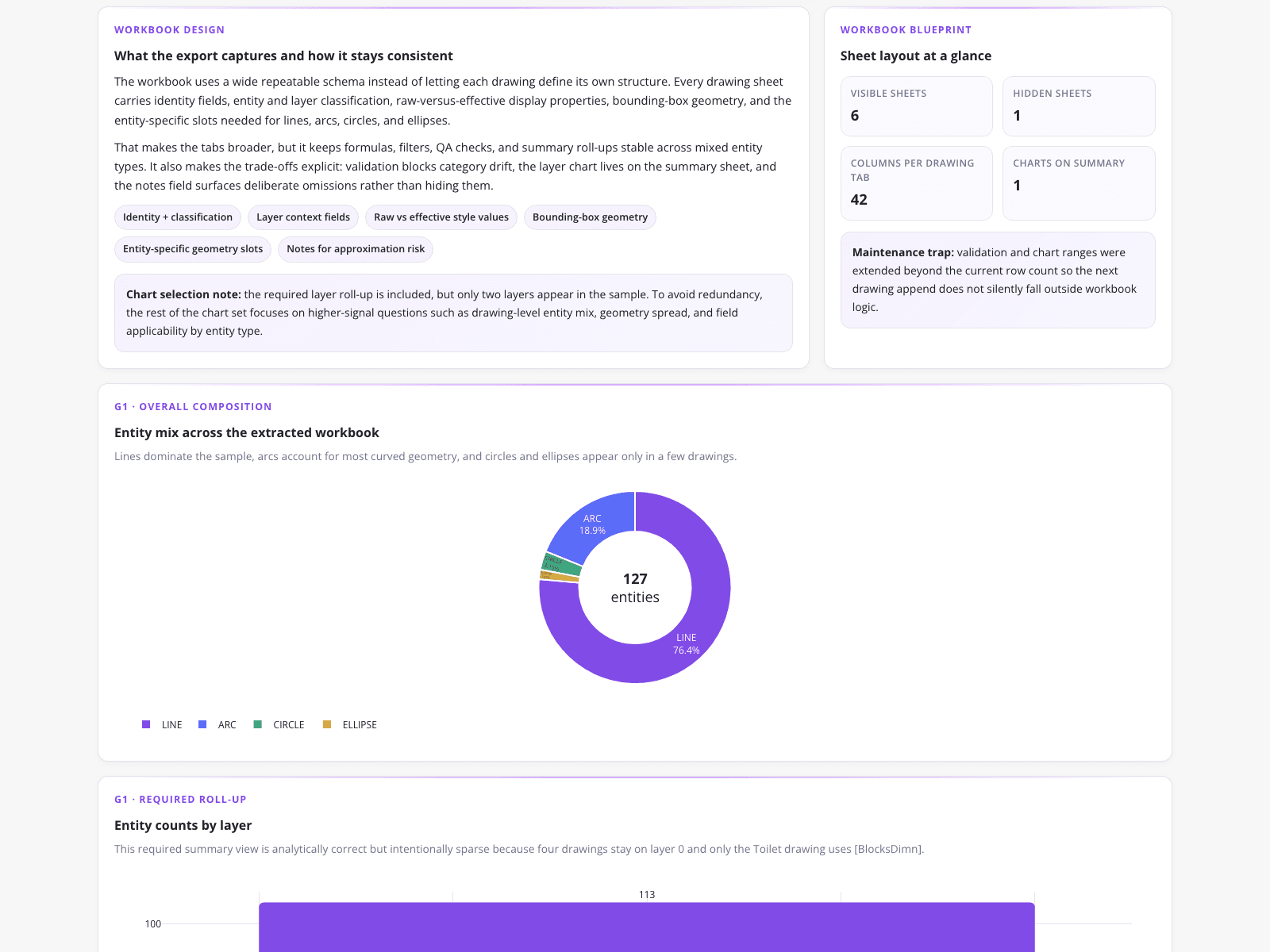Click the ARC legend color swatch

(202, 724)
